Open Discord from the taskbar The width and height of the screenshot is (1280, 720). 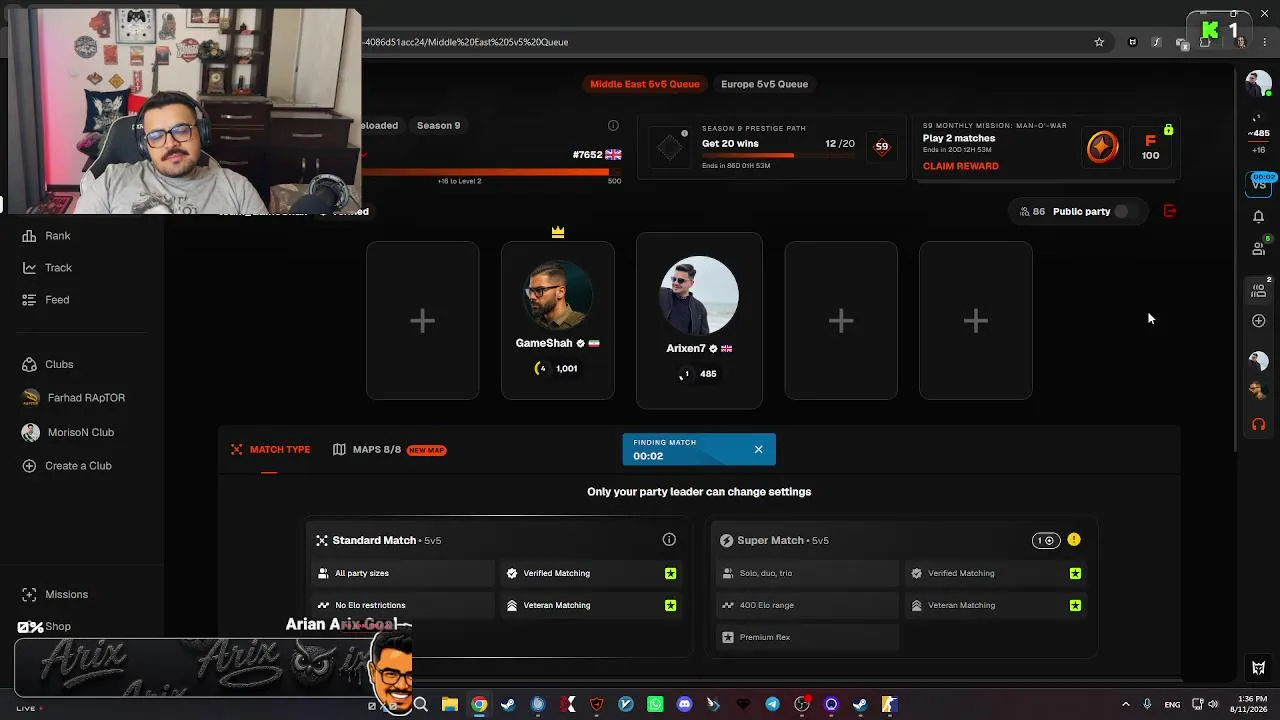coord(684,705)
